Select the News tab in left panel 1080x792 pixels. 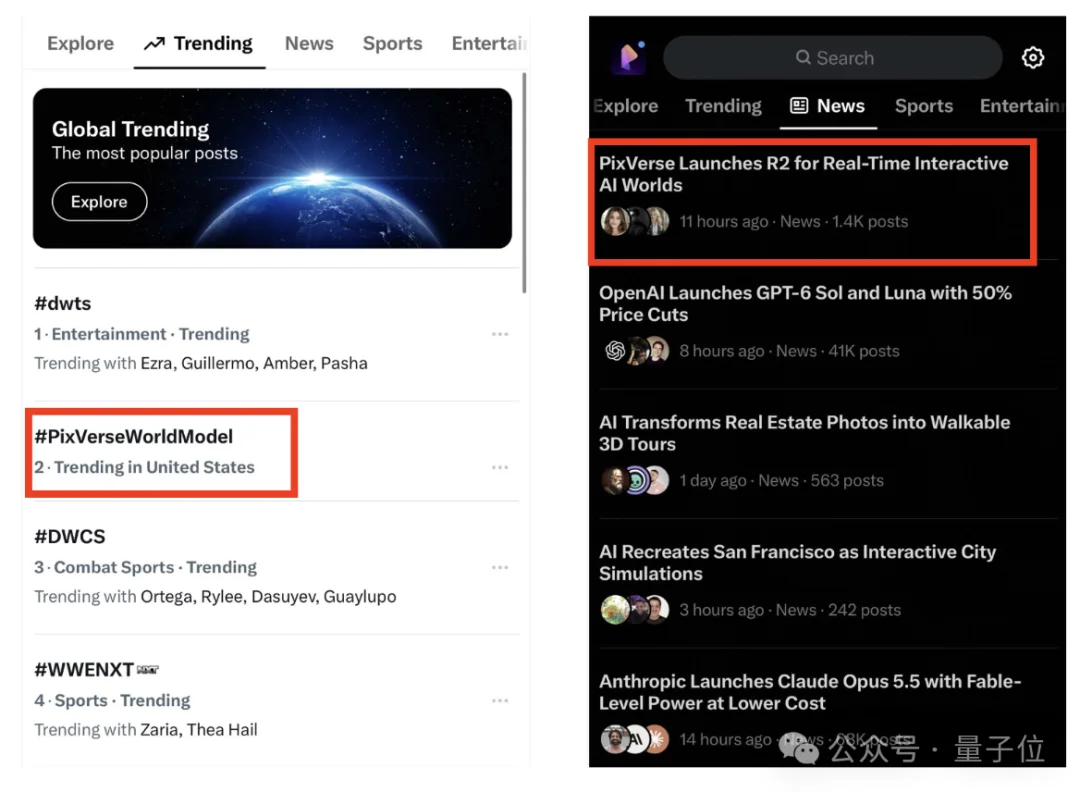[309, 43]
